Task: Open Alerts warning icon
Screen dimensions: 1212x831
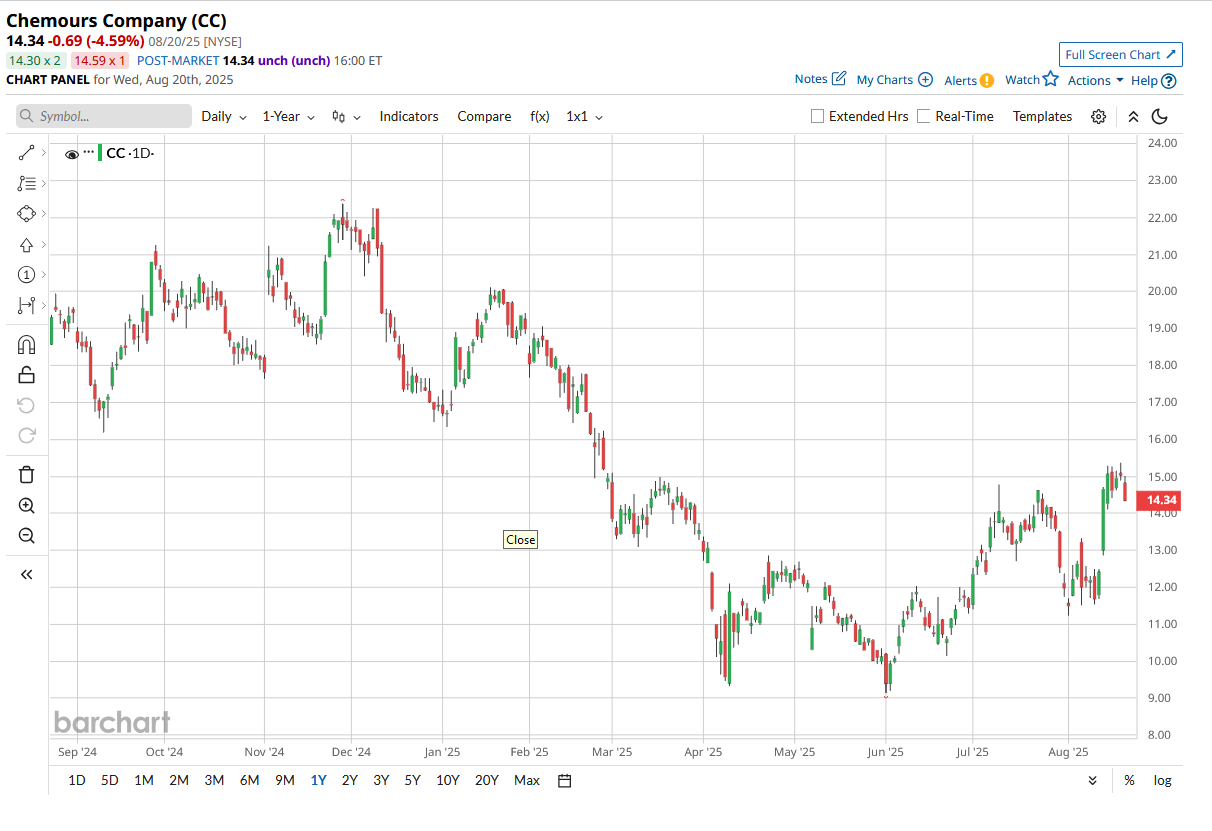Action: click(987, 80)
